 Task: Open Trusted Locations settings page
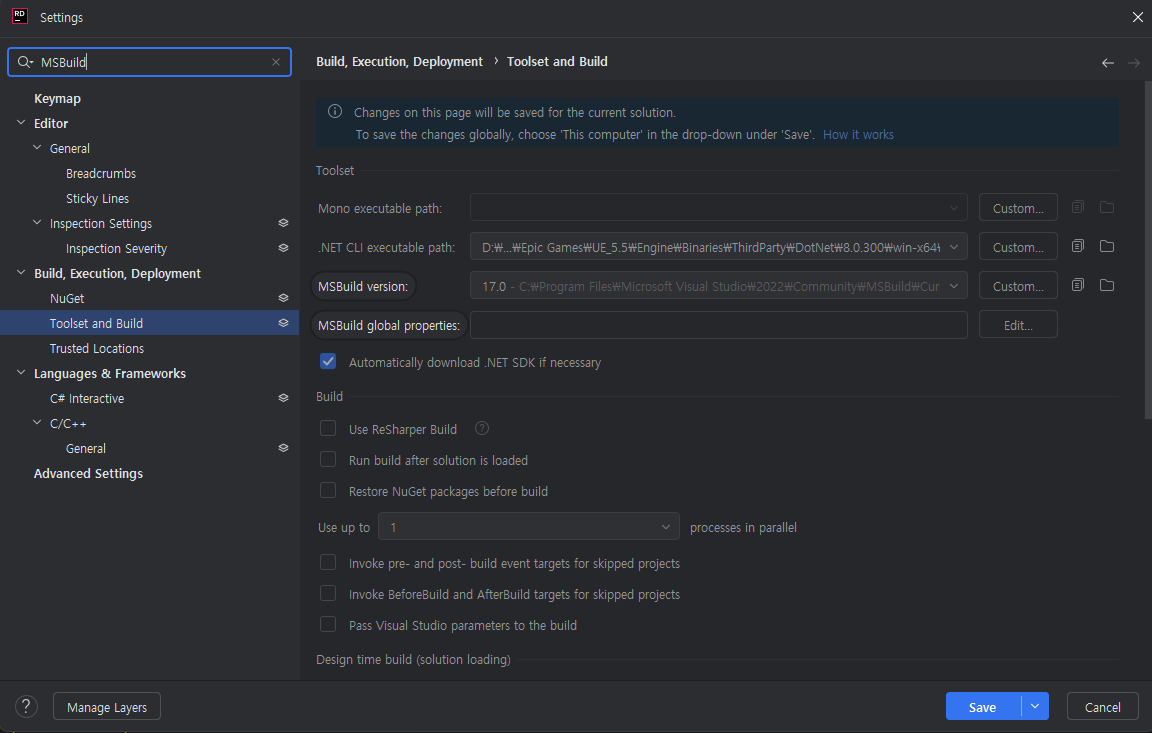[x=97, y=348]
